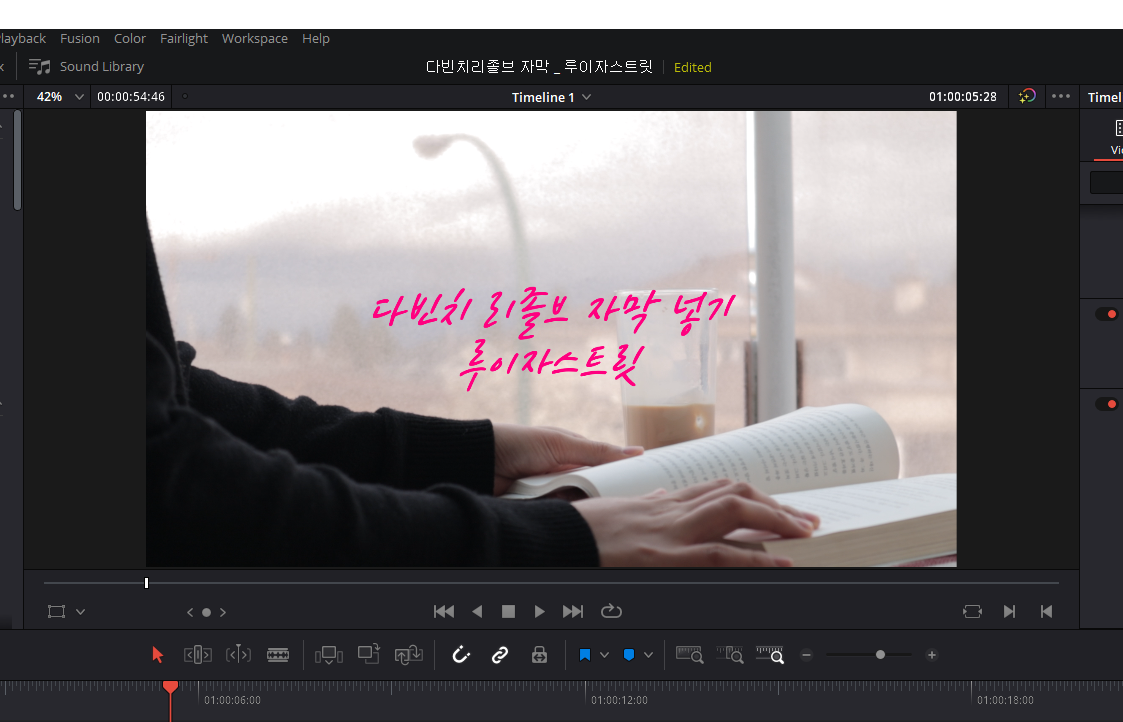Open the 42% viewer zoom dropdown
The image size is (1123, 722).
pyautogui.click(x=60, y=97)
